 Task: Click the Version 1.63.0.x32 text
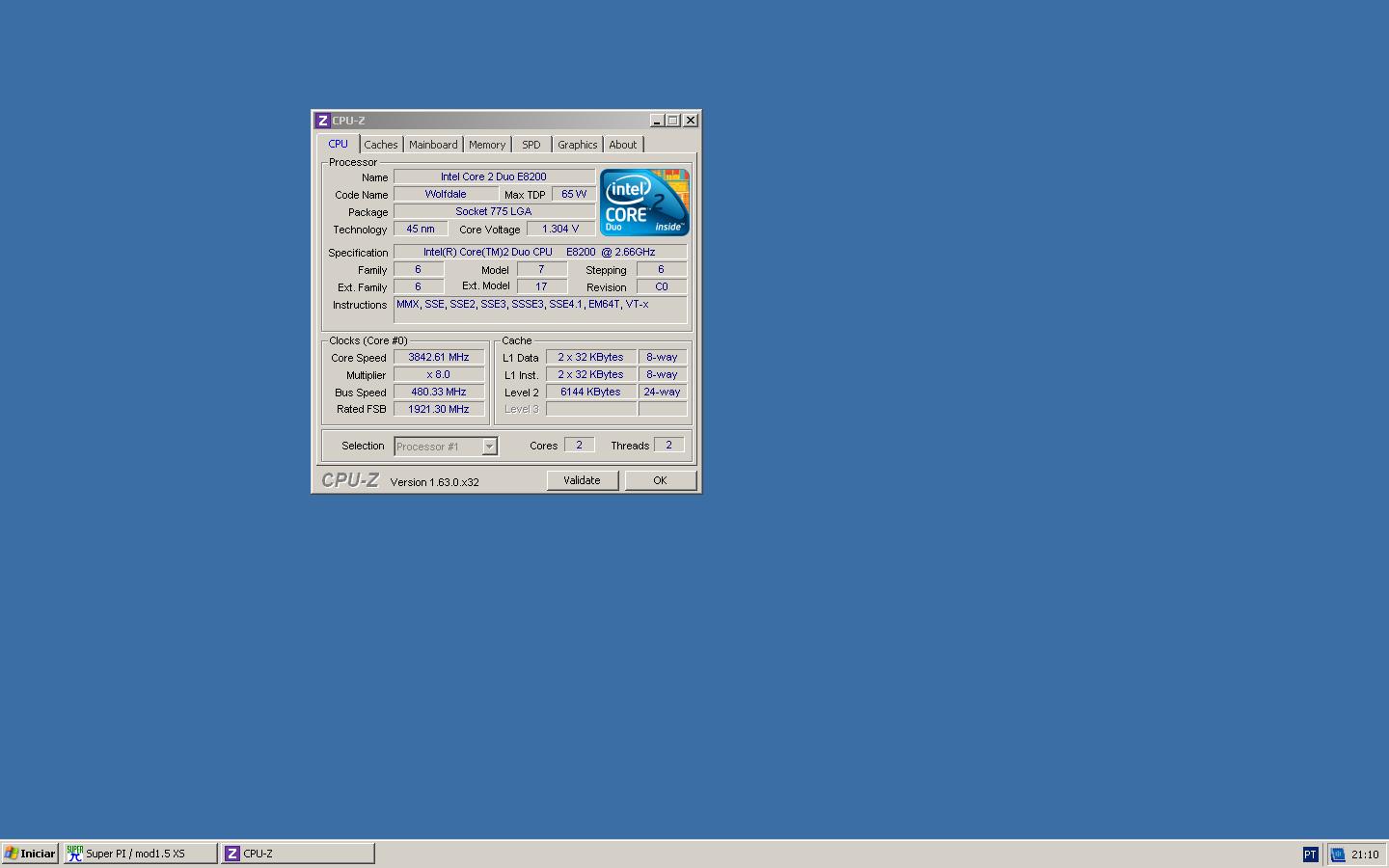pos(434,482)
